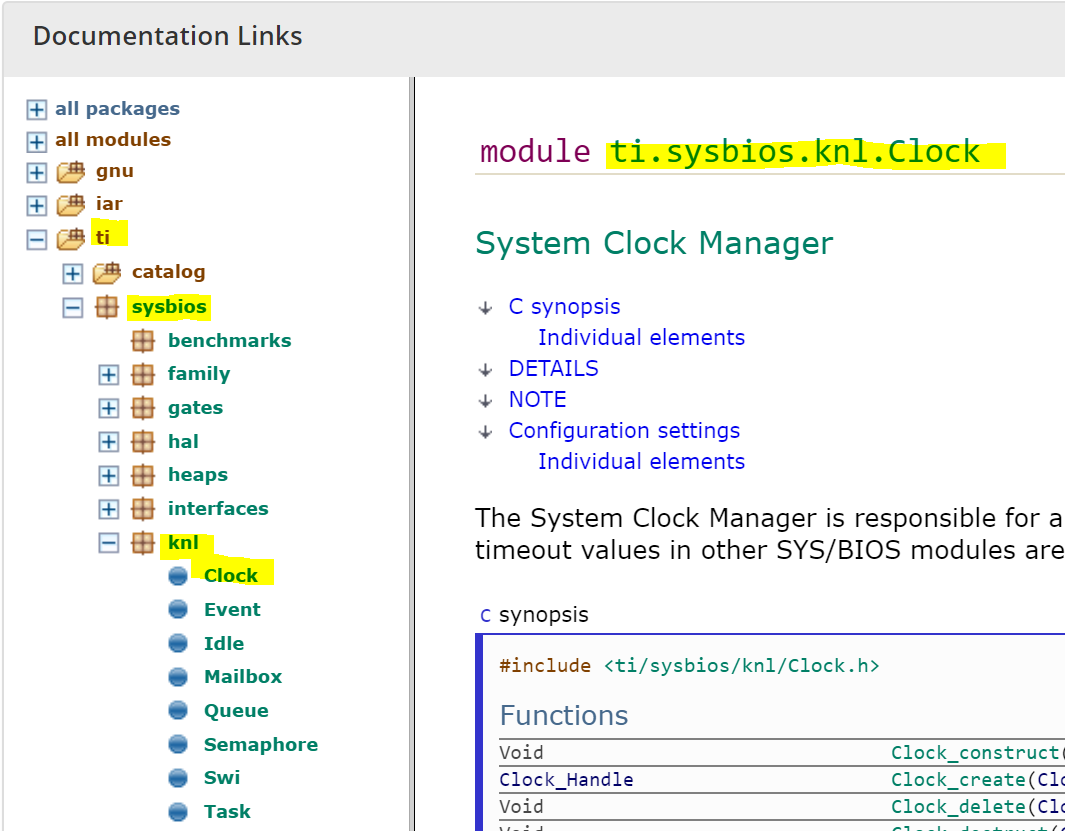This screenshot has width=1065, height=831.
Task: Click the Mailbox module bullet icon
Action: coord(178,677)
